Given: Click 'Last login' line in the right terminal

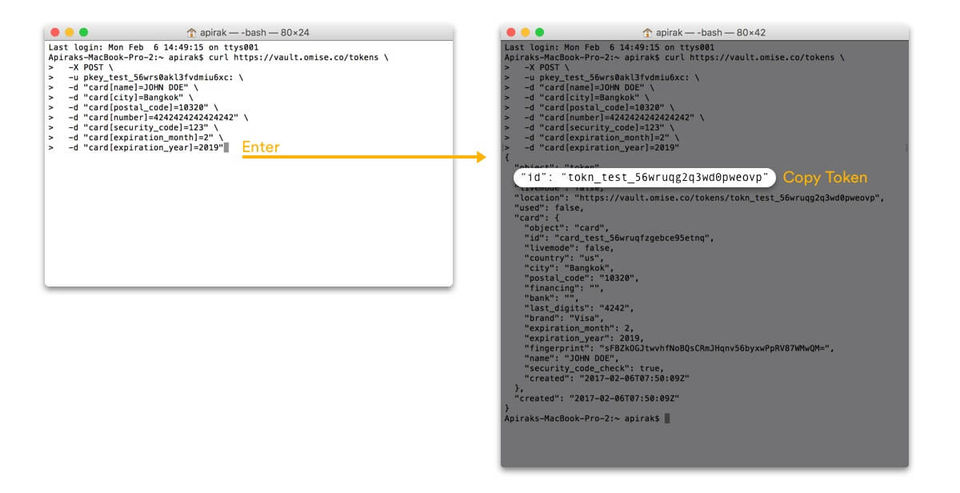Looking at the screenshot, I should [x=610, y=47].
